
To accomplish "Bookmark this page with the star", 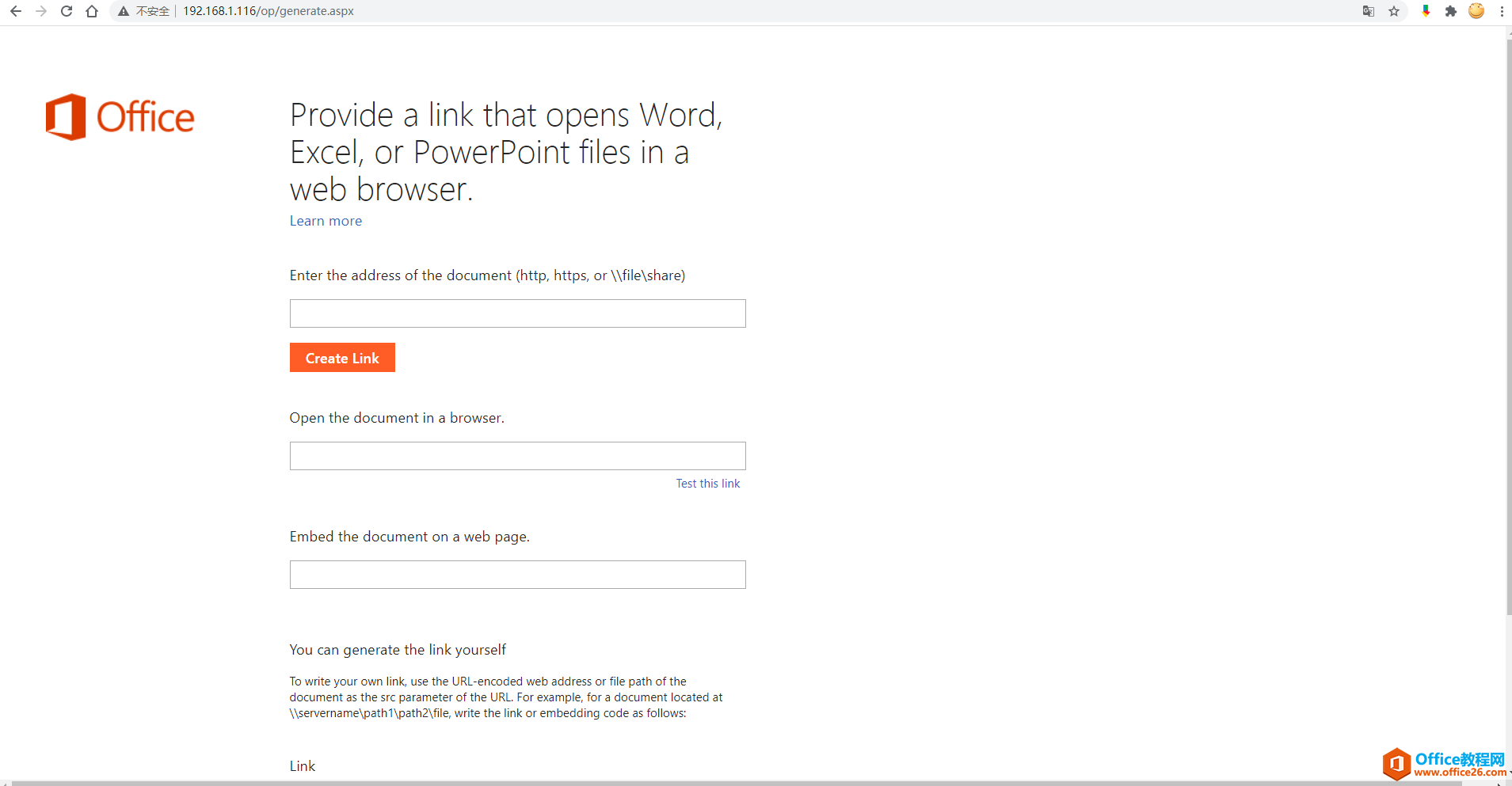I will pyautogui.click(x=1394, y=11).
